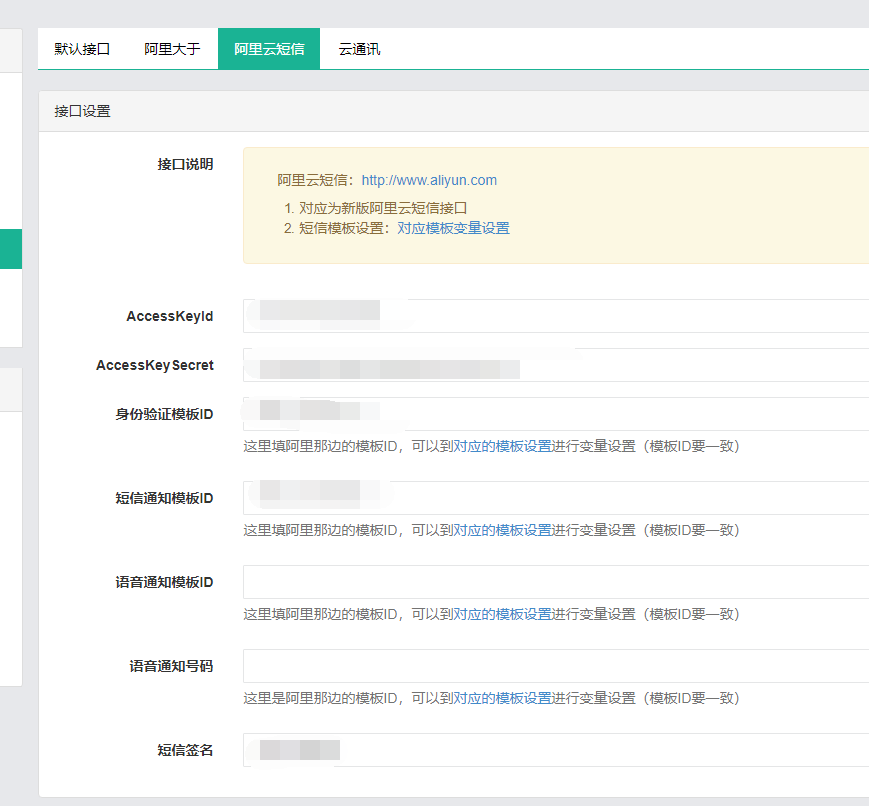This screenshot has width=869, height=806.
Task: Open the 对应模板变量设置 link
Action: click(x=453, y=228)
